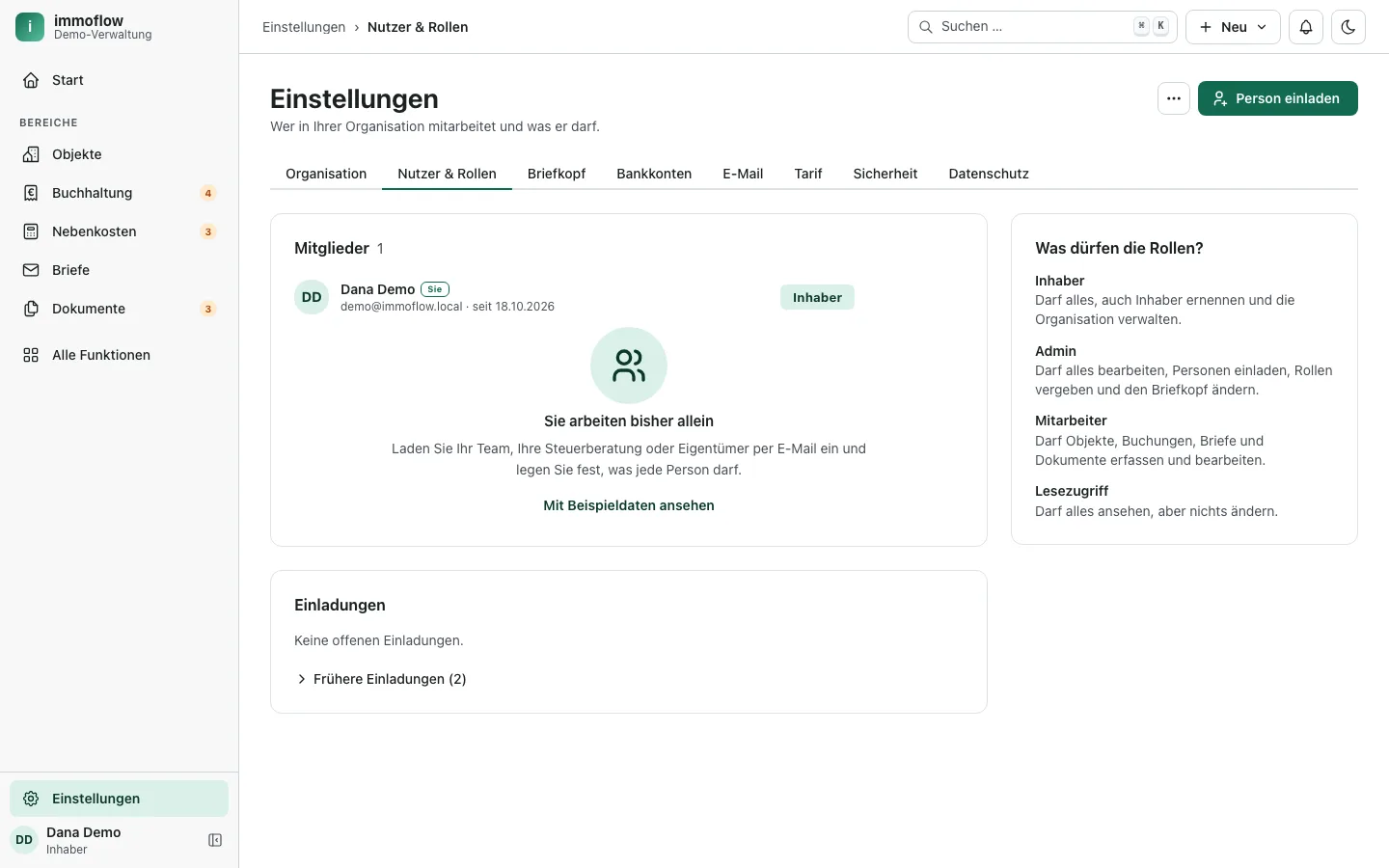Click Dana Demo name in sidebar footer
Viewport: 1389px width, 868px height.
84,832
